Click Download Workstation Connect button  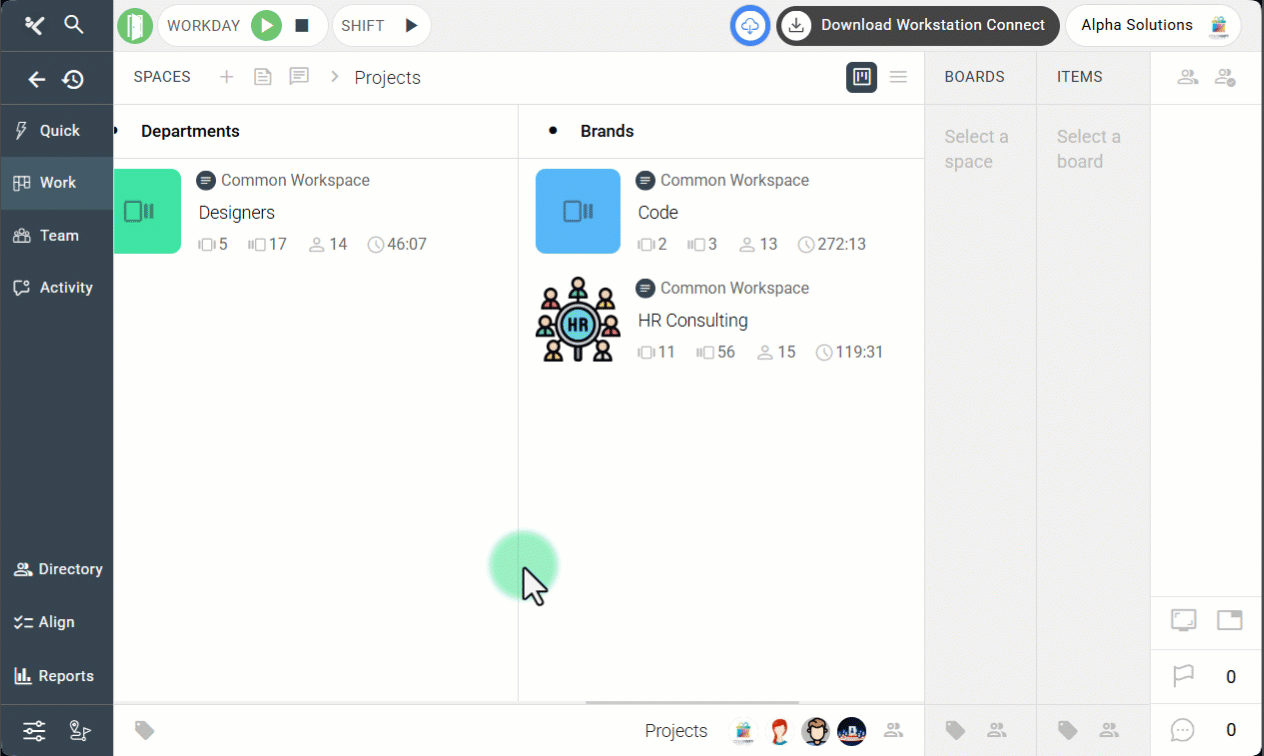click(x=917, y=26)
